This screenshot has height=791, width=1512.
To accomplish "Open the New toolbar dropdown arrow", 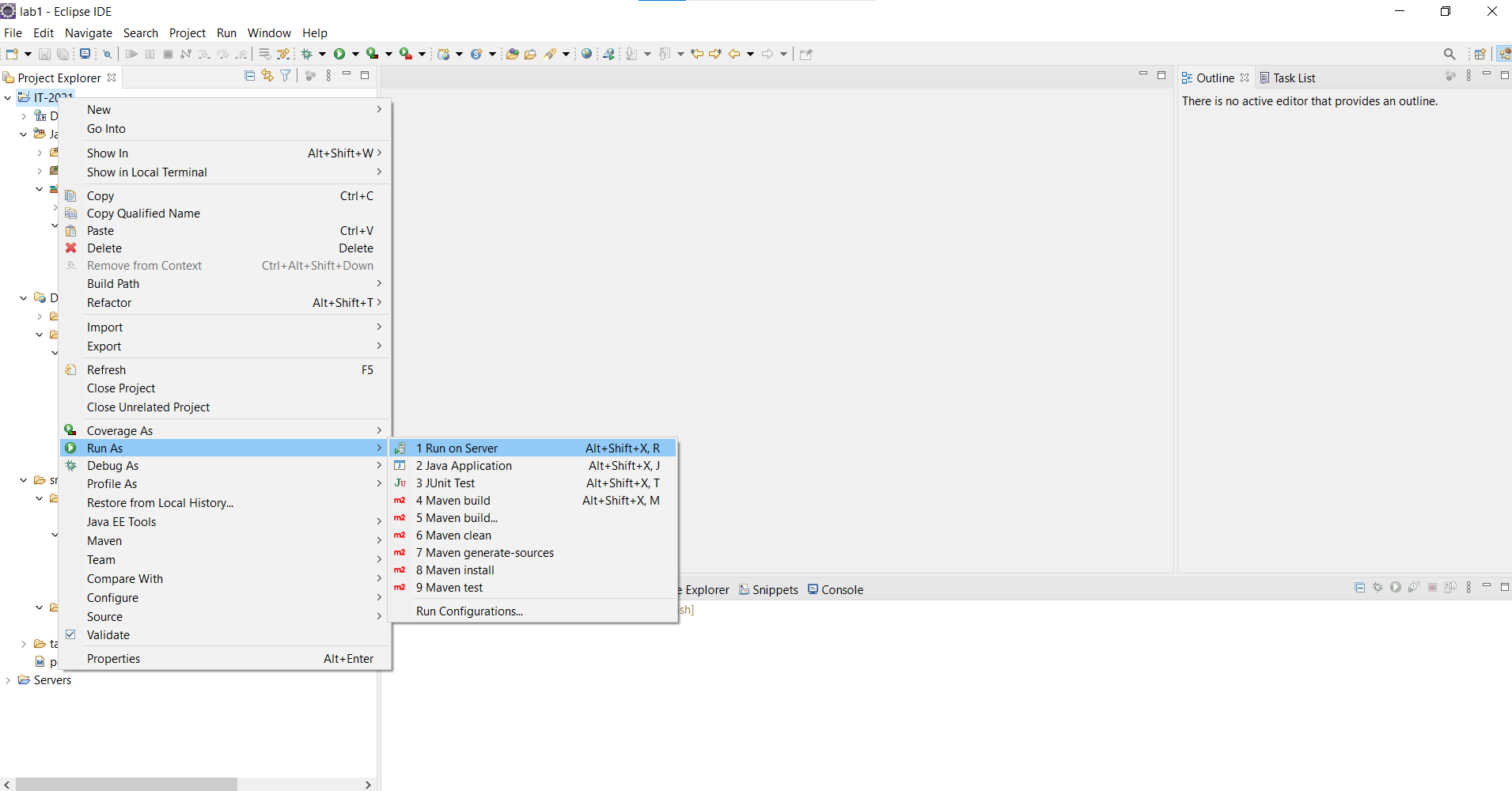I will pos(28,54).
